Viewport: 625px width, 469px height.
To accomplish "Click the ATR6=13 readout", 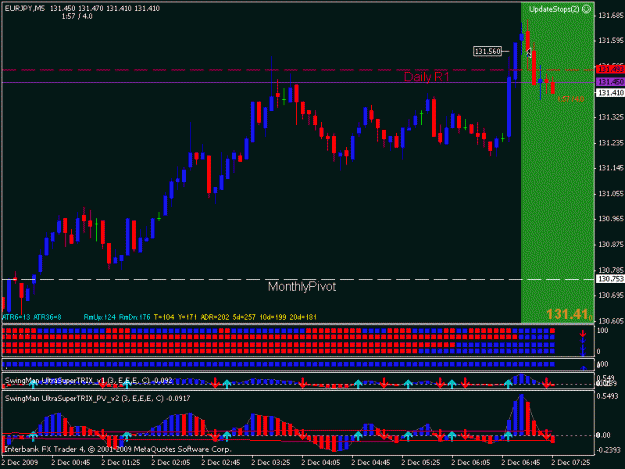I will [x=16, y=317].
